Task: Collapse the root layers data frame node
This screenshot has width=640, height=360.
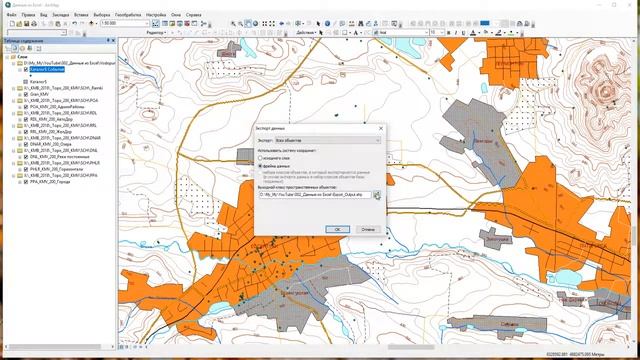Action: tap(7, 57)
